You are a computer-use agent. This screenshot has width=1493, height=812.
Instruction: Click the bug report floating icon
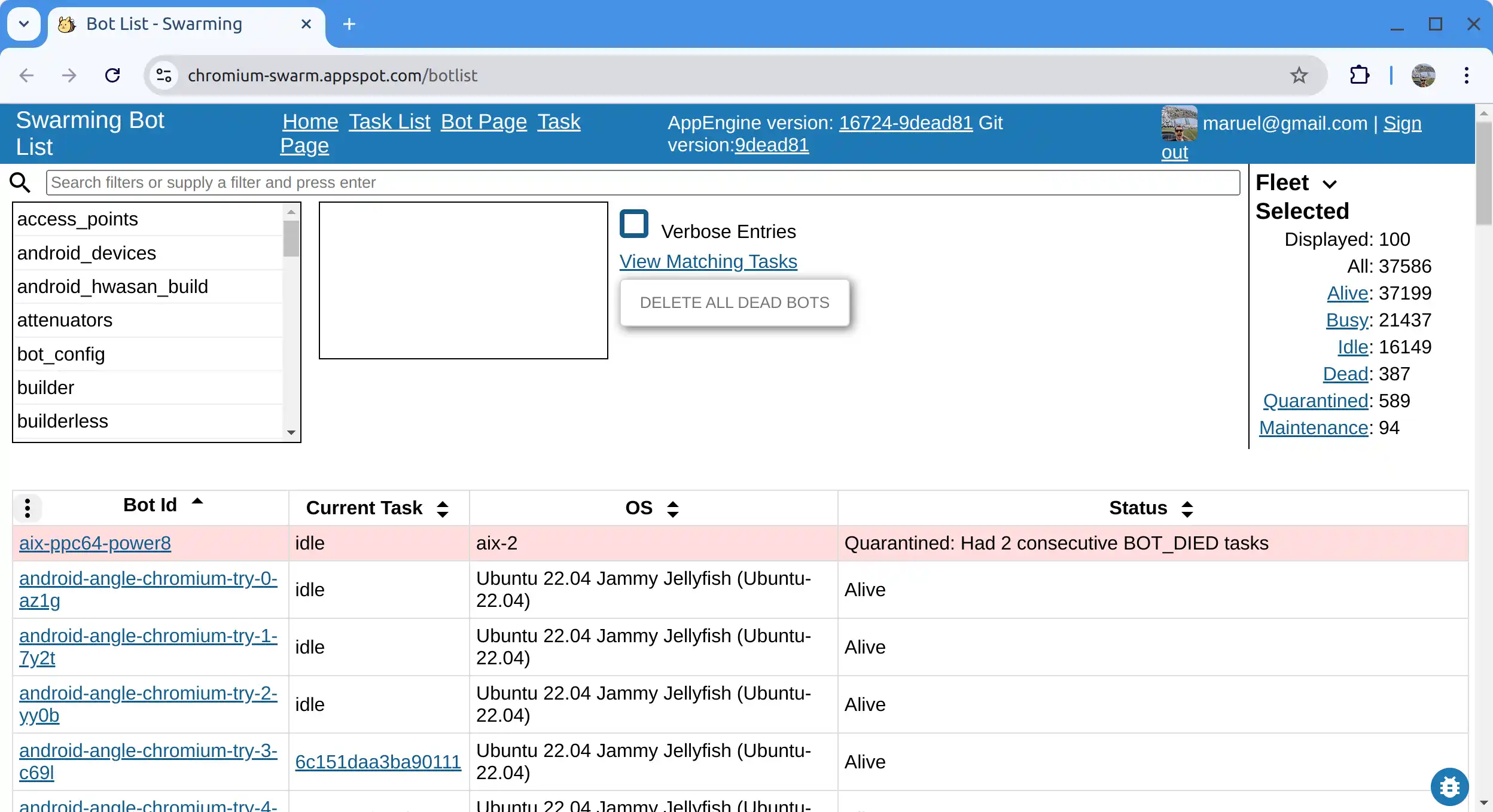[1449, 786]
